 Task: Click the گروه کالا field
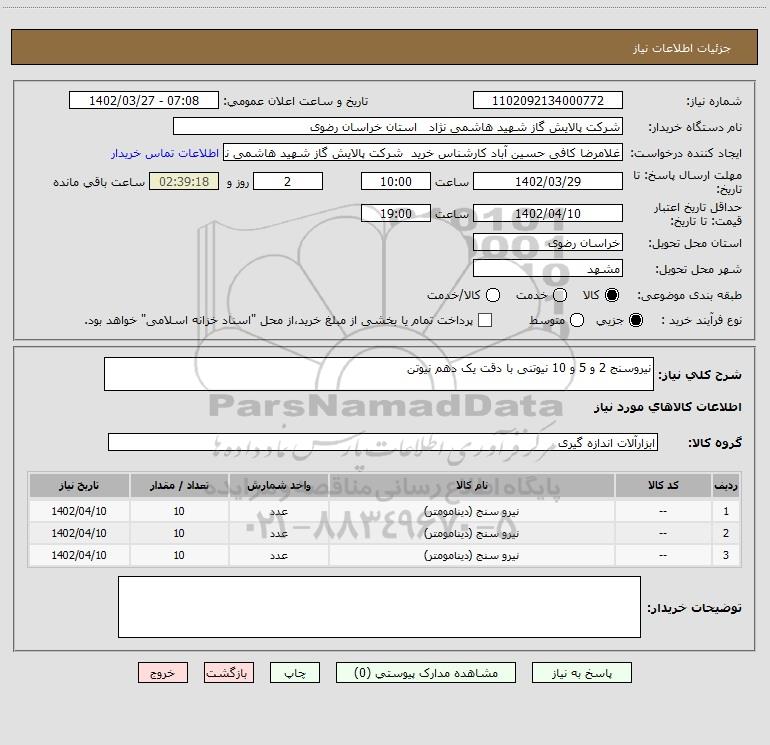[383, 442]
